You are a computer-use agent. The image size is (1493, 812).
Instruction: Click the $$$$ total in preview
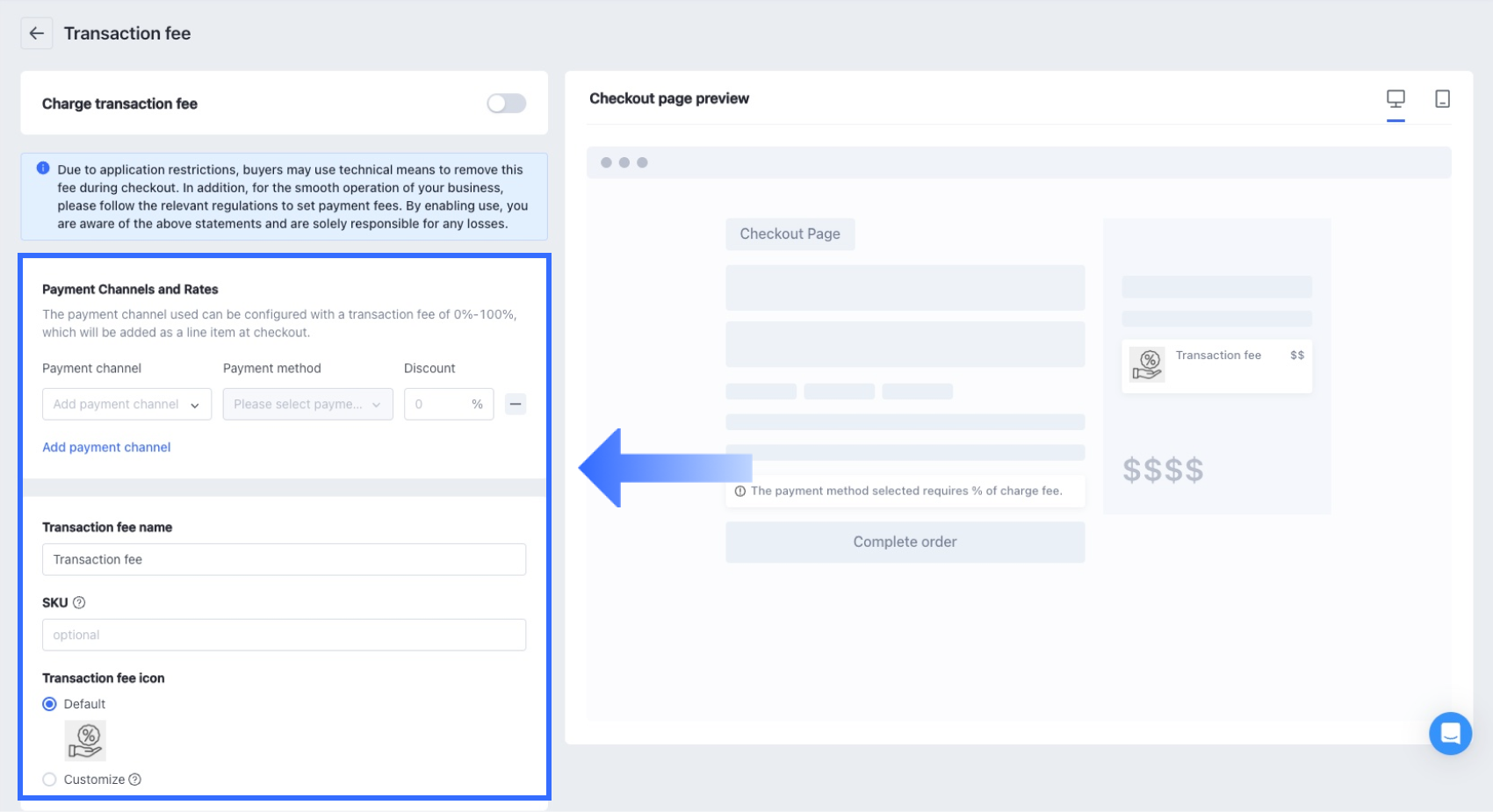pyautogui.click(x=1163, y=470)
